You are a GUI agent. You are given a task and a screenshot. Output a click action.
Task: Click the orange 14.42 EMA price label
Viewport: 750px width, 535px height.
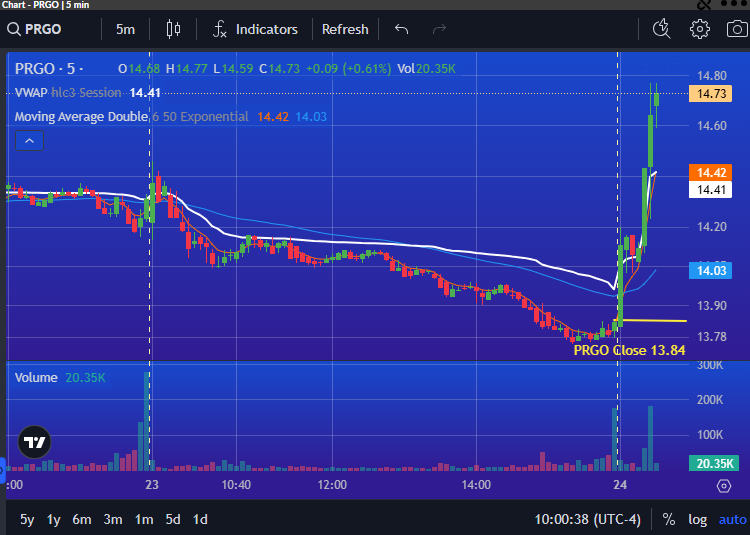tap(710, 172)
